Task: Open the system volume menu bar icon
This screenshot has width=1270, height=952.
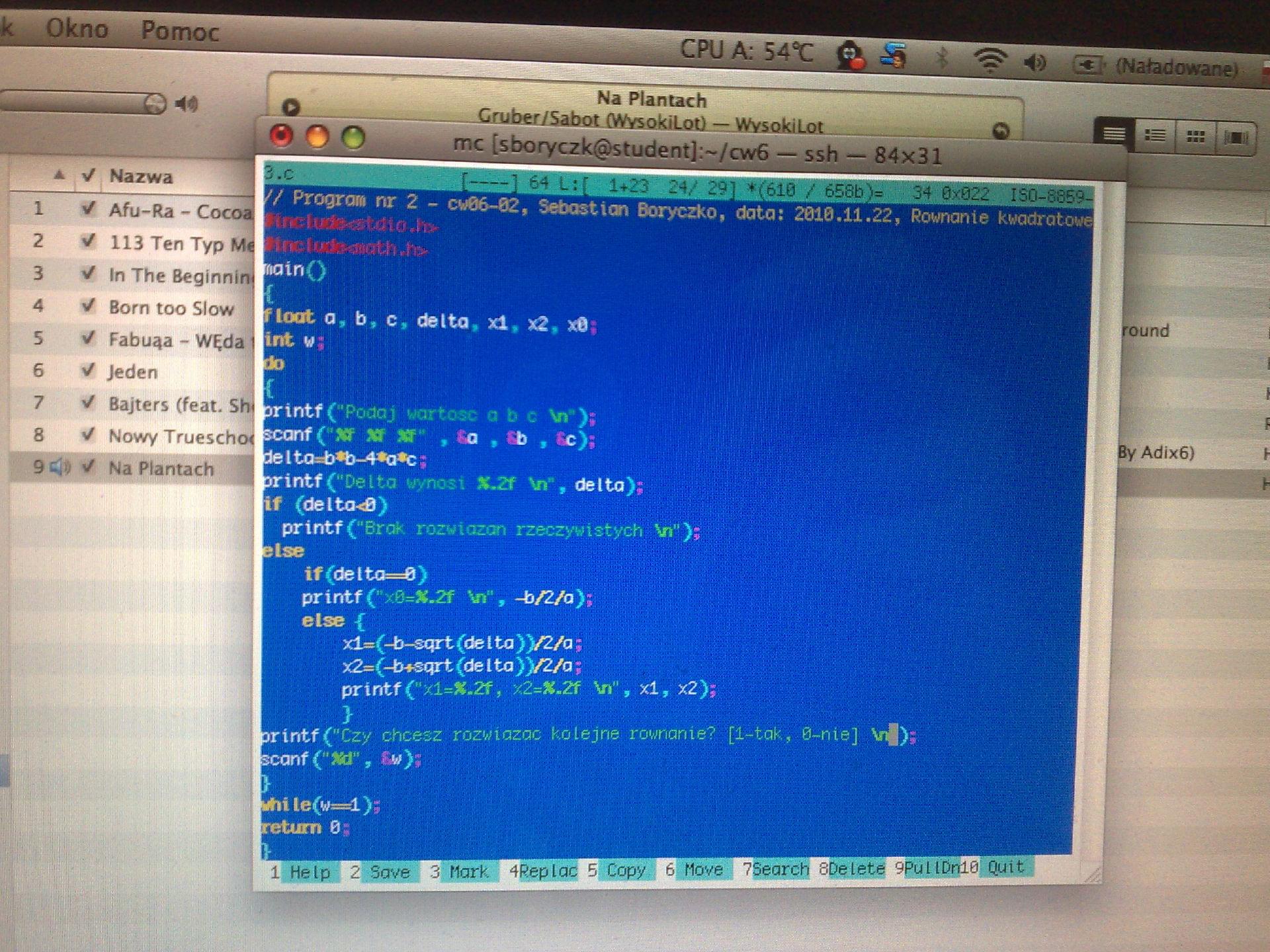Action: [x=1035, y=63]
